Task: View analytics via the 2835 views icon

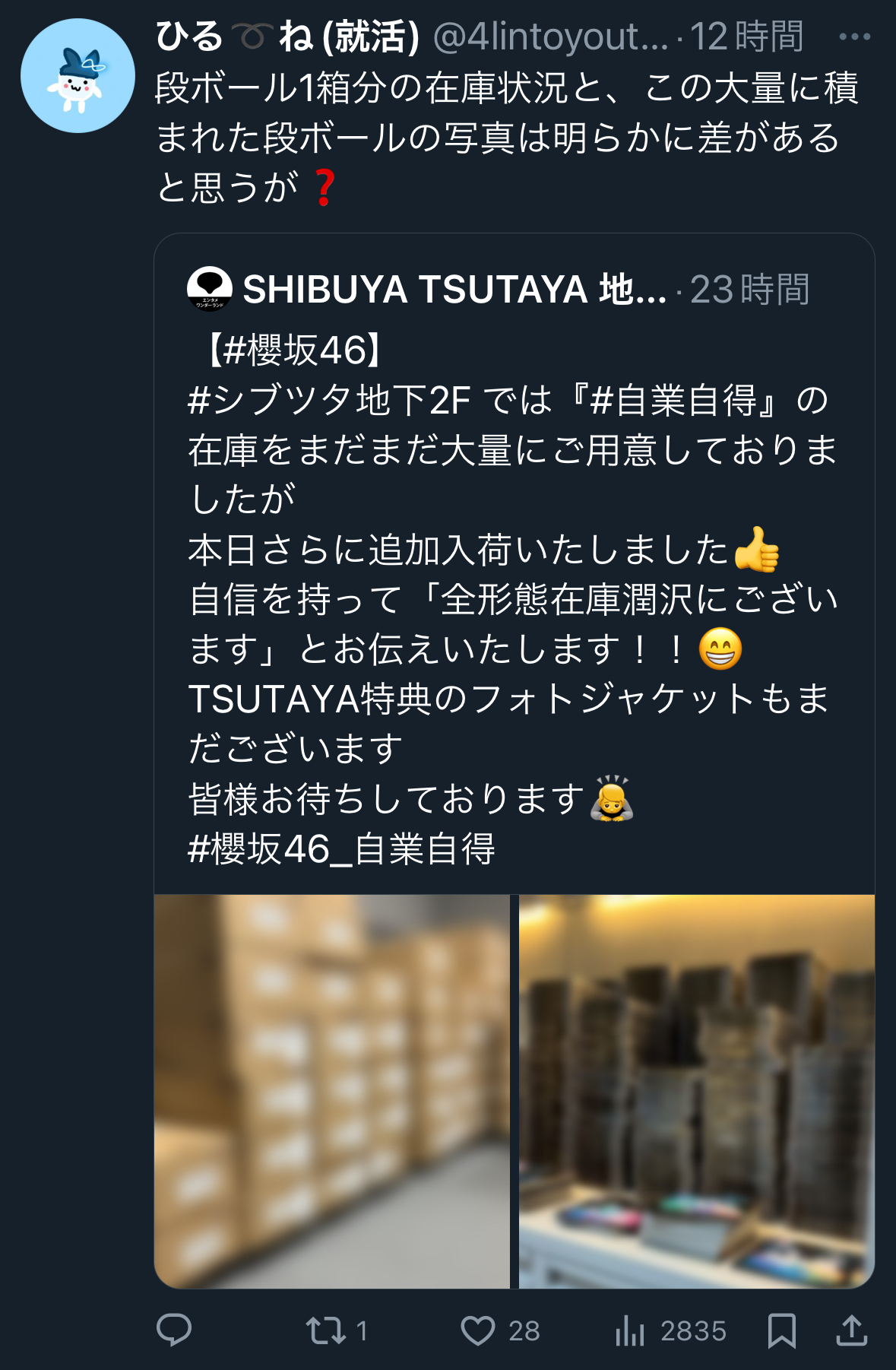Action: click(x=670, y=1330)
